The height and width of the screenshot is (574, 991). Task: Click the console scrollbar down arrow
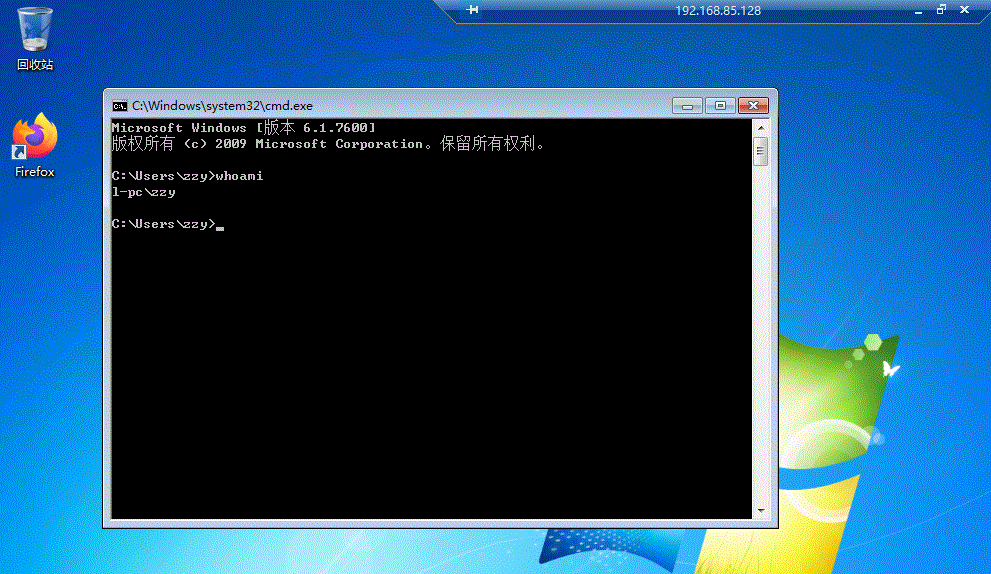(761, 510)
